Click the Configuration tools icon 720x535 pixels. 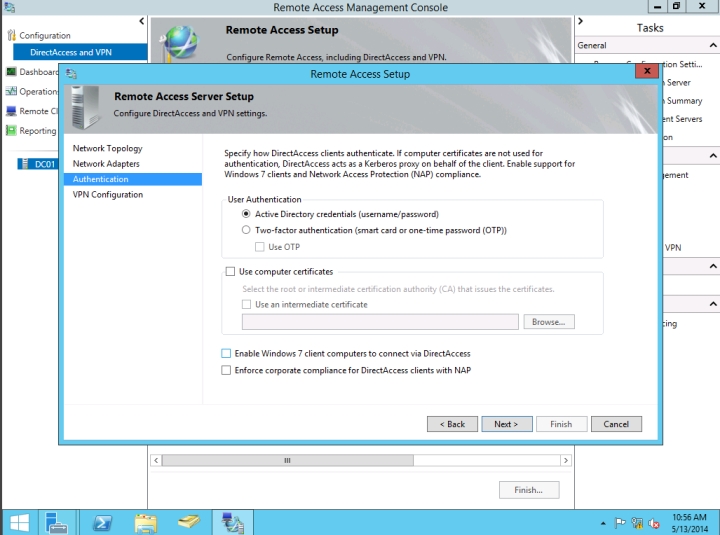12,36
